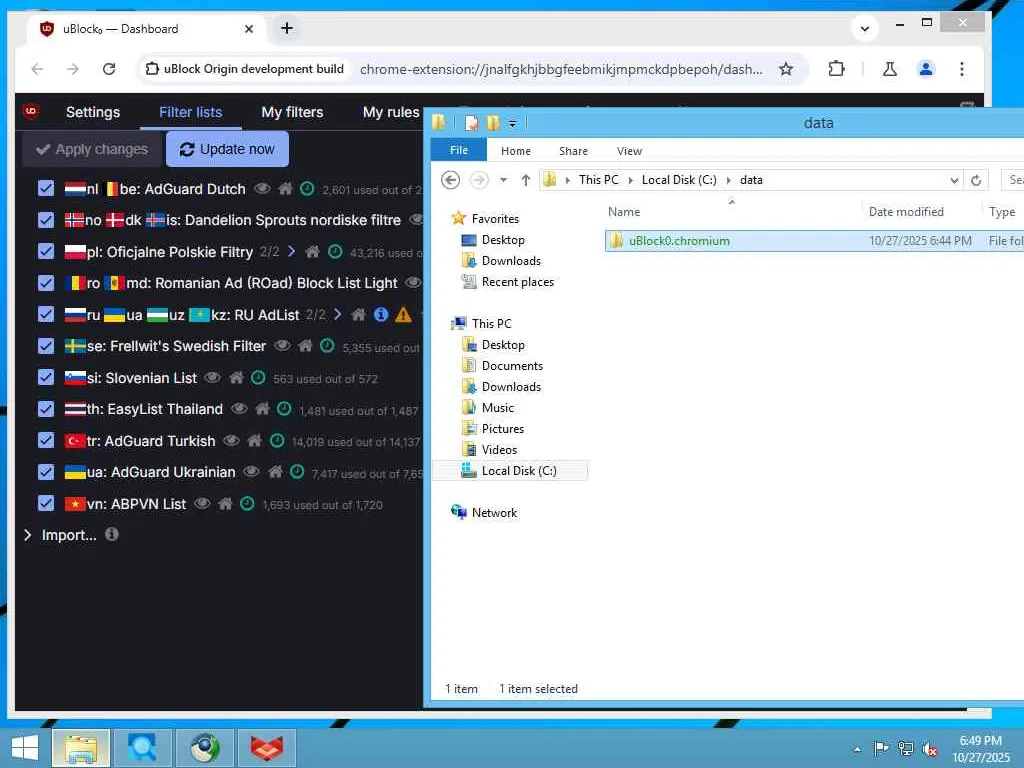Image resolution: width=1024 pixels, height=768 pixels.
Task: Click the Update now button
Action: [227, 149]
